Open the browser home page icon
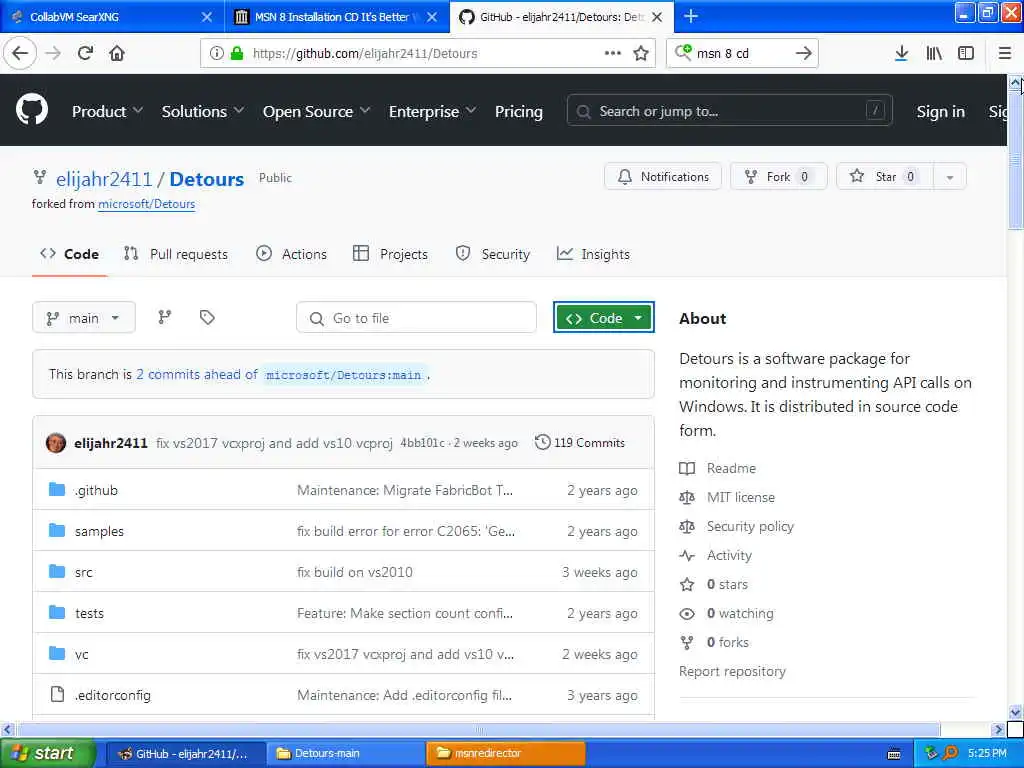1024x768 pixels. (x=117, y=53)
